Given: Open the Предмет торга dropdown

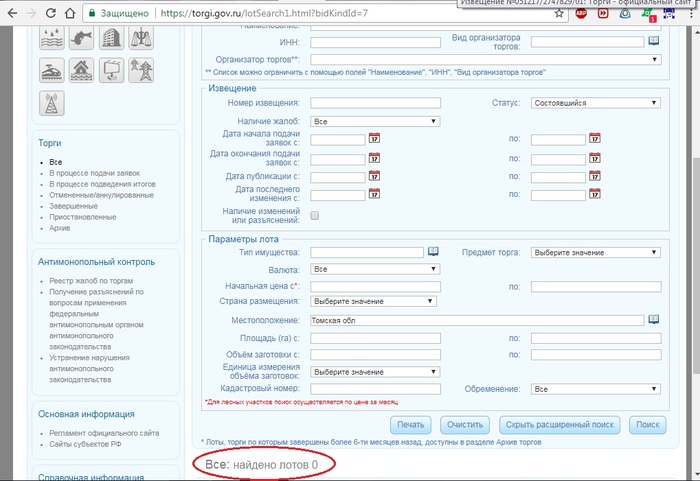Looking at the screenshot, I should pyautogui.click(x=596, y=253).
